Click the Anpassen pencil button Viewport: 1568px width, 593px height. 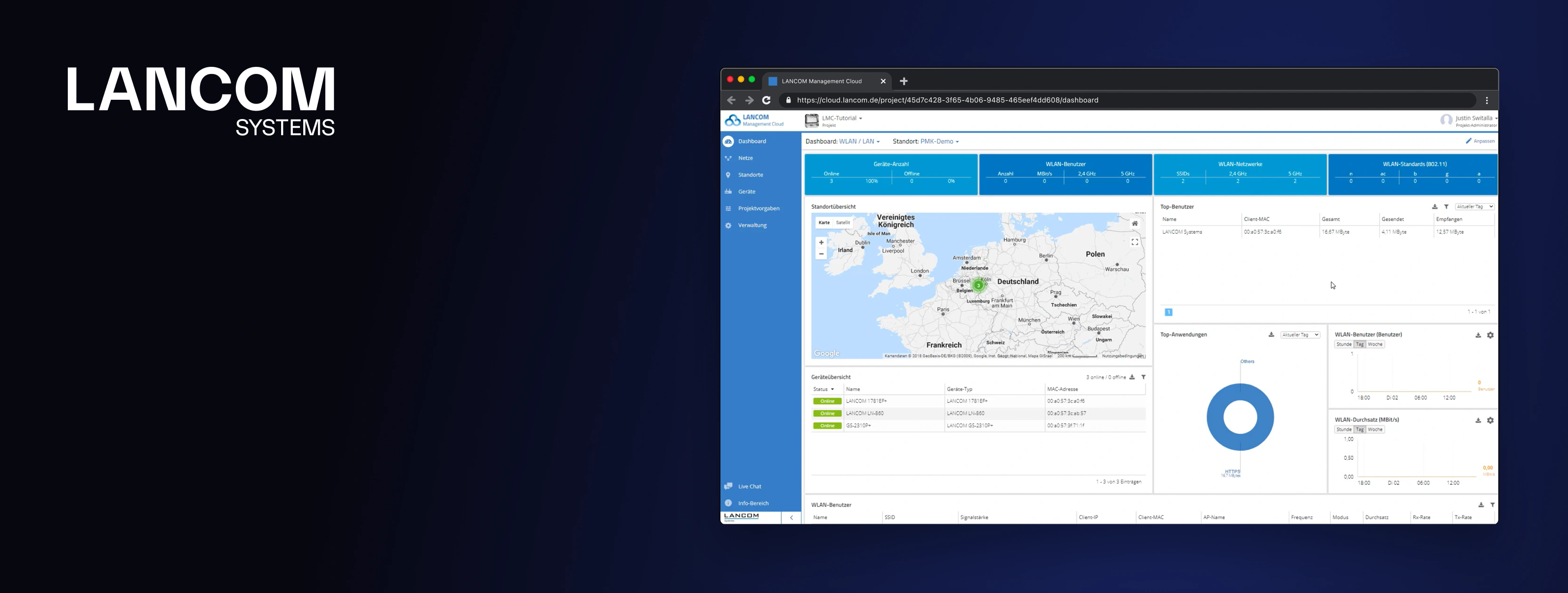(x=1480, y=141)
